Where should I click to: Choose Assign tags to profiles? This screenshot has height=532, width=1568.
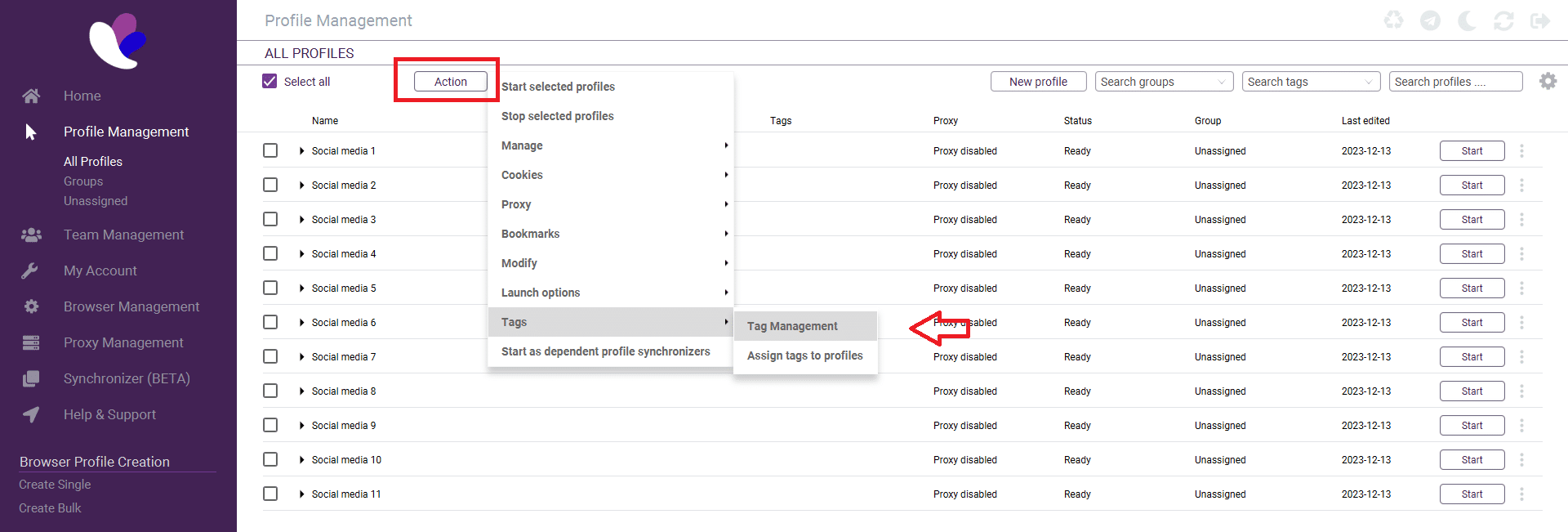pyautogui.click(x=804, y=355)
